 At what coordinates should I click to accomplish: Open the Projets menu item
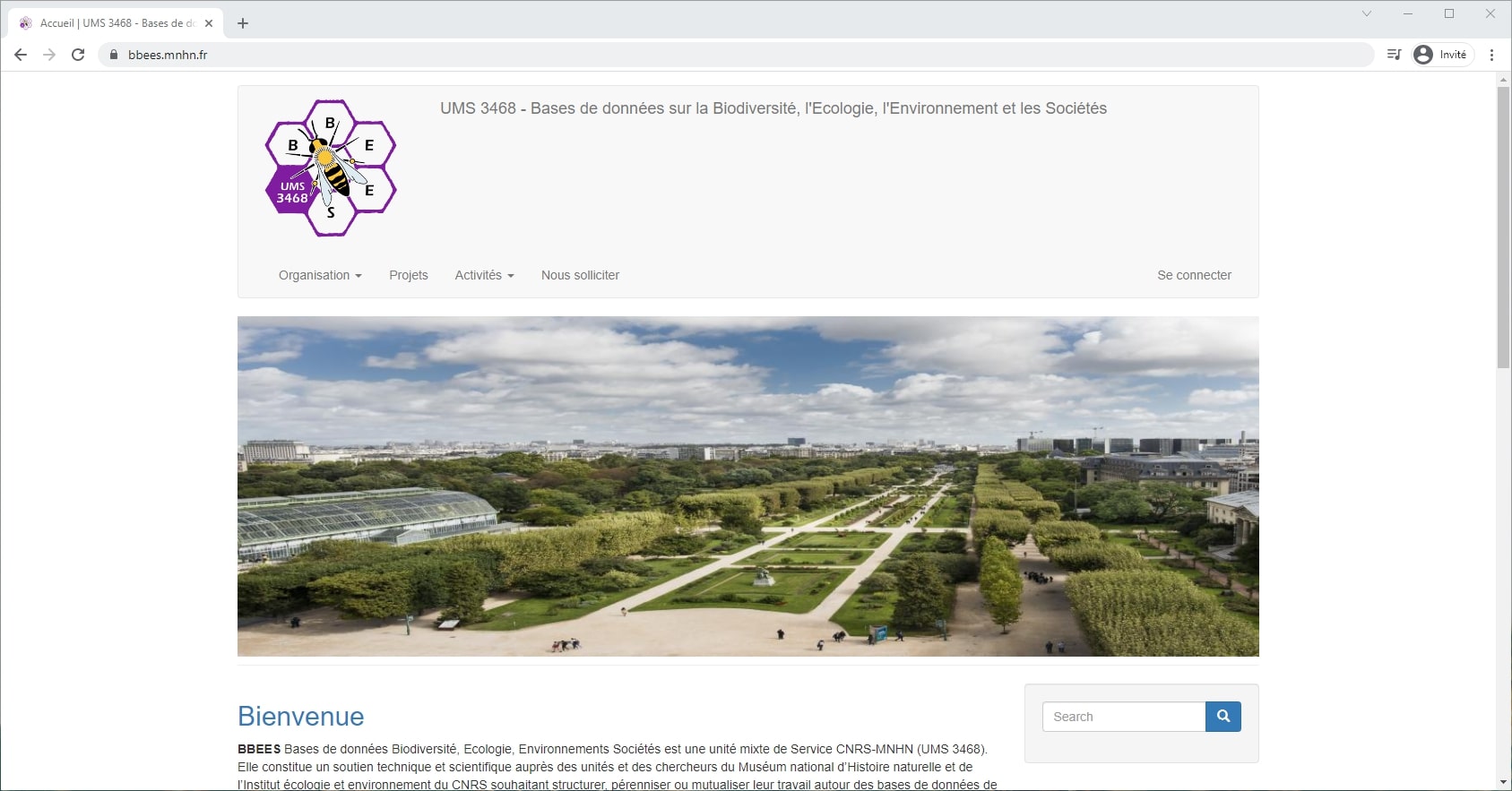pyautogui.click(x=409, y=275)
